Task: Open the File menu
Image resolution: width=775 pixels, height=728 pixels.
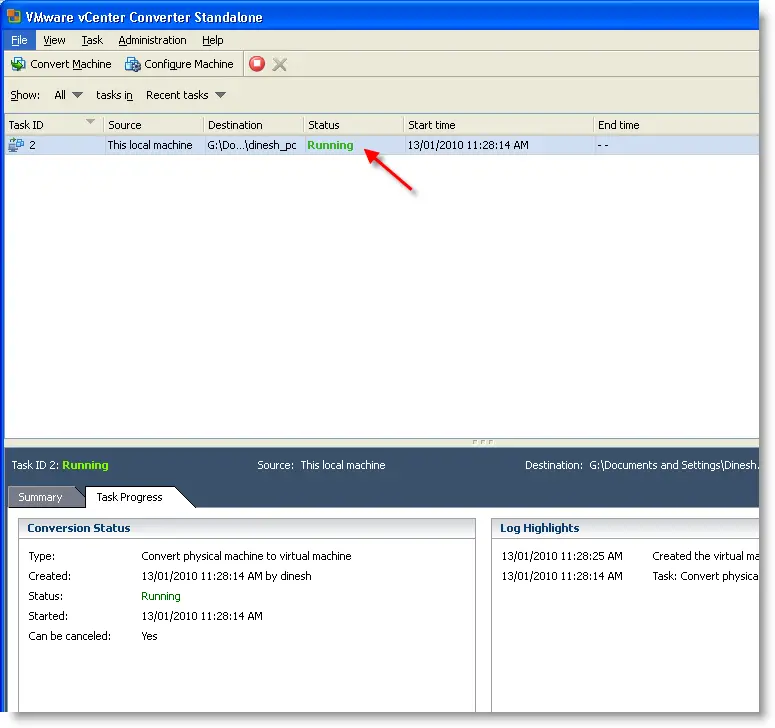Action: [19, 40]
